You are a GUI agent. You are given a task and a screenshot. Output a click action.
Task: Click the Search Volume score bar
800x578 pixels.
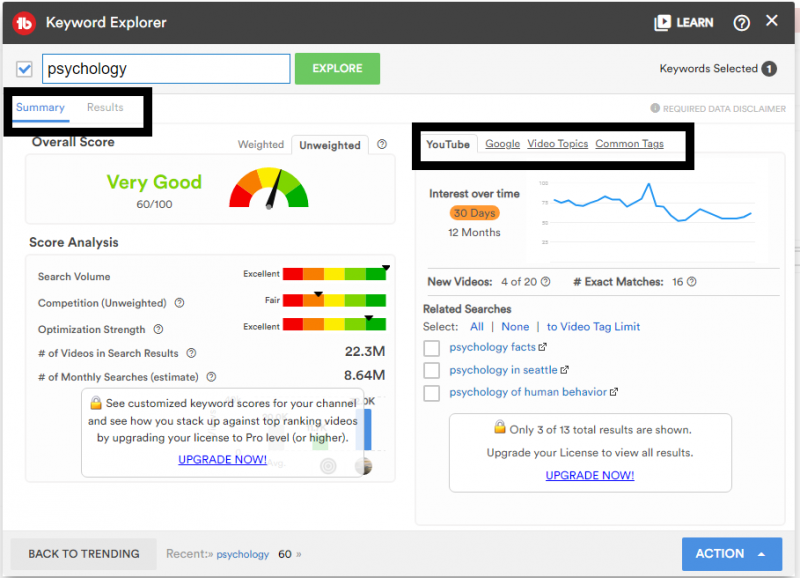click(334, 274)
